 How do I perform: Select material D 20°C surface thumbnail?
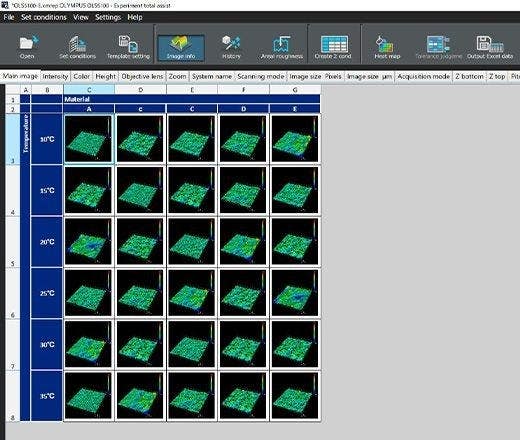coord(243,242)
